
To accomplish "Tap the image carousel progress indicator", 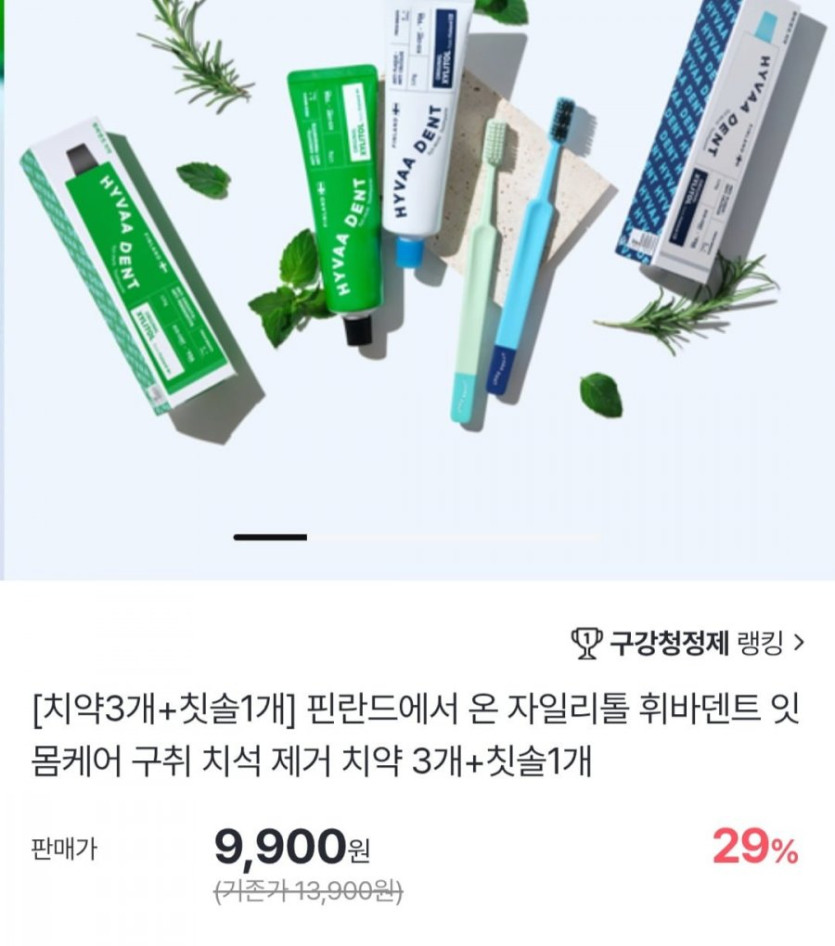I will click(417, 536).
